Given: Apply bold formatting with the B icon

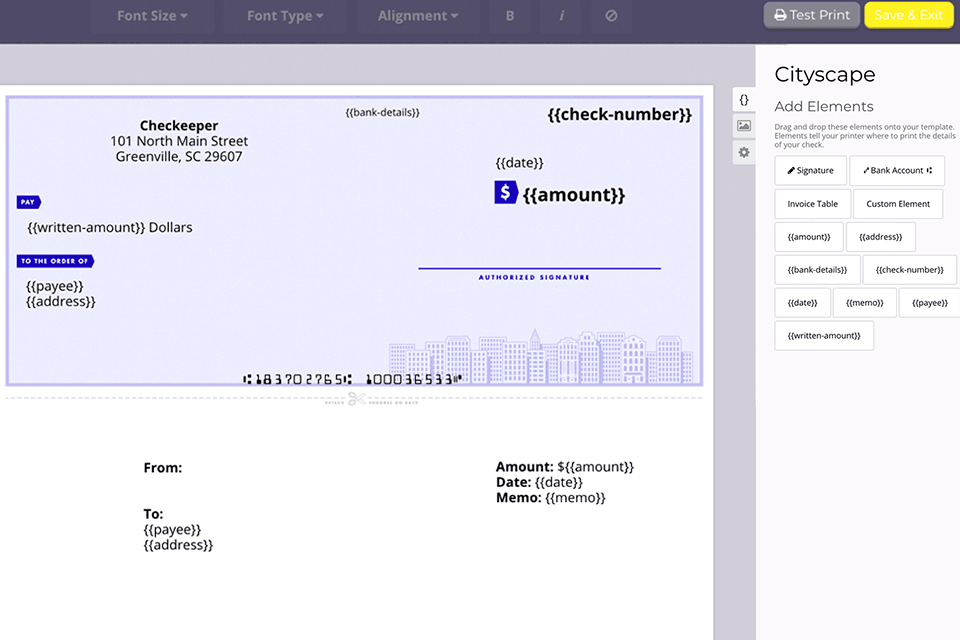Looking at the screenshot, I should point(509,16).
